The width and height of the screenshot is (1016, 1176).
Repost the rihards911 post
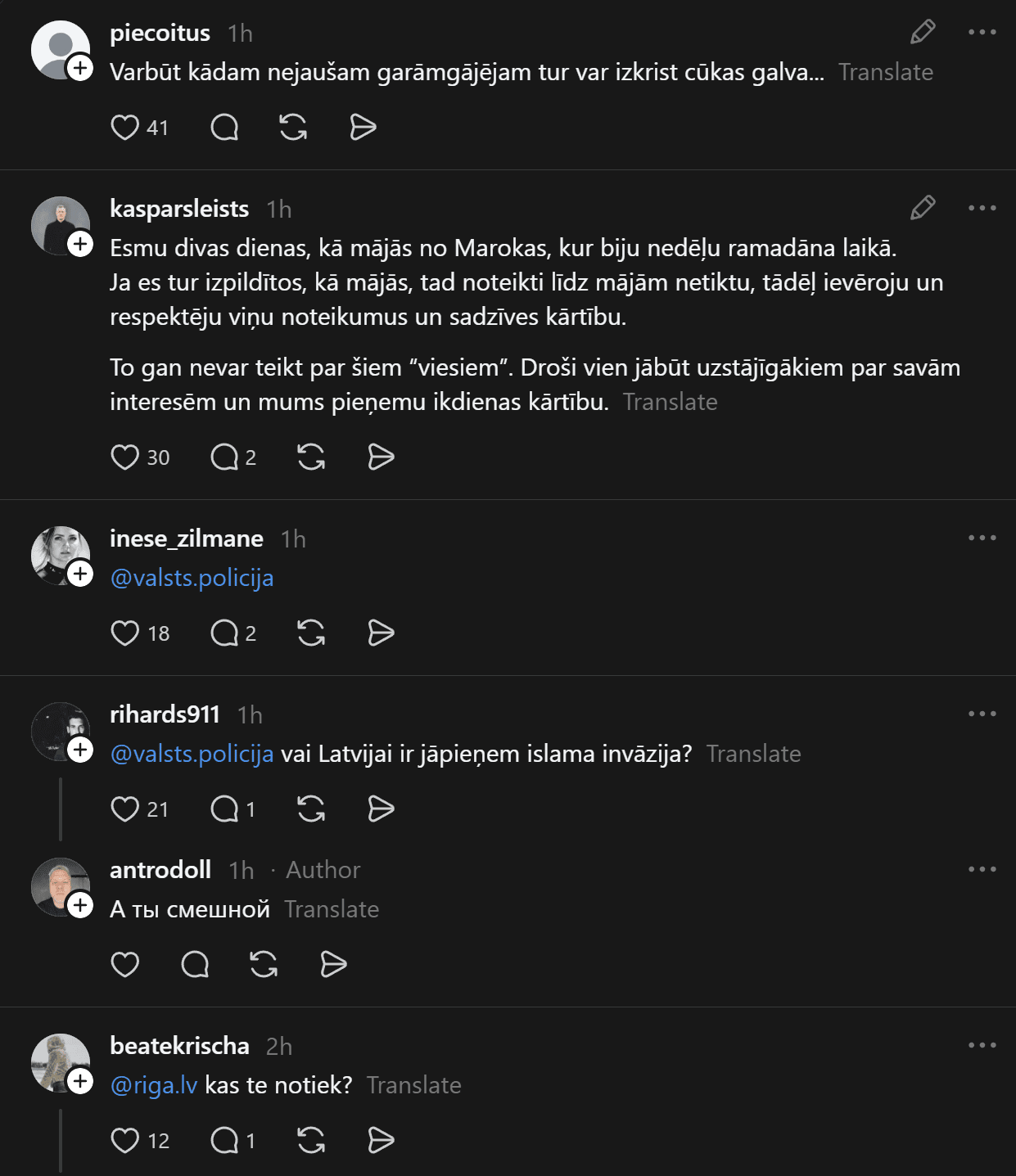311,809
